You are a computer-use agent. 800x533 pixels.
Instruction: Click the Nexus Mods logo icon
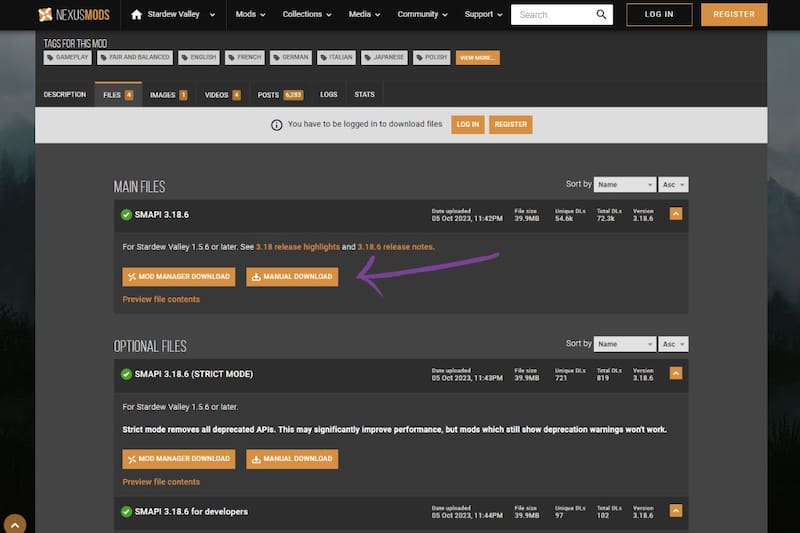pos(46,15)
